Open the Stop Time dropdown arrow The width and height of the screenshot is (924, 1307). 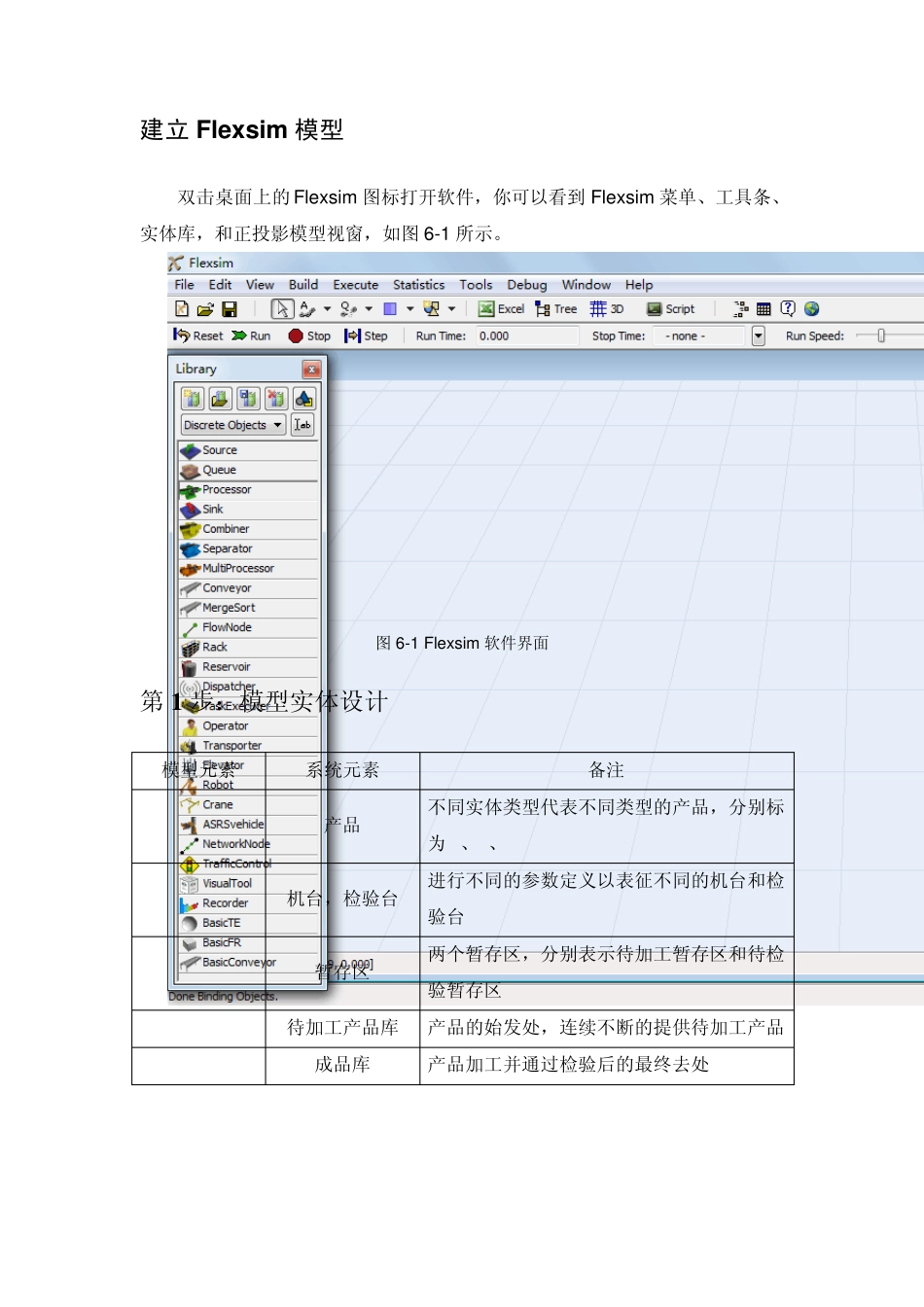coord(759,336)
